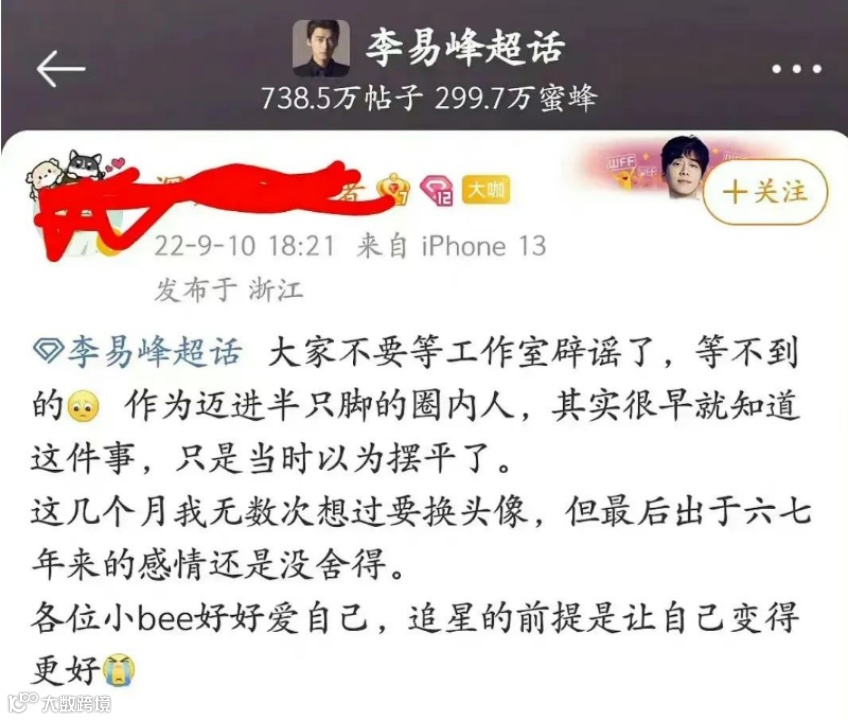This screenshot has width=848, height=720.
Task: Tap the 大咖 yellow badge
Action: click(x=485, y=190)
